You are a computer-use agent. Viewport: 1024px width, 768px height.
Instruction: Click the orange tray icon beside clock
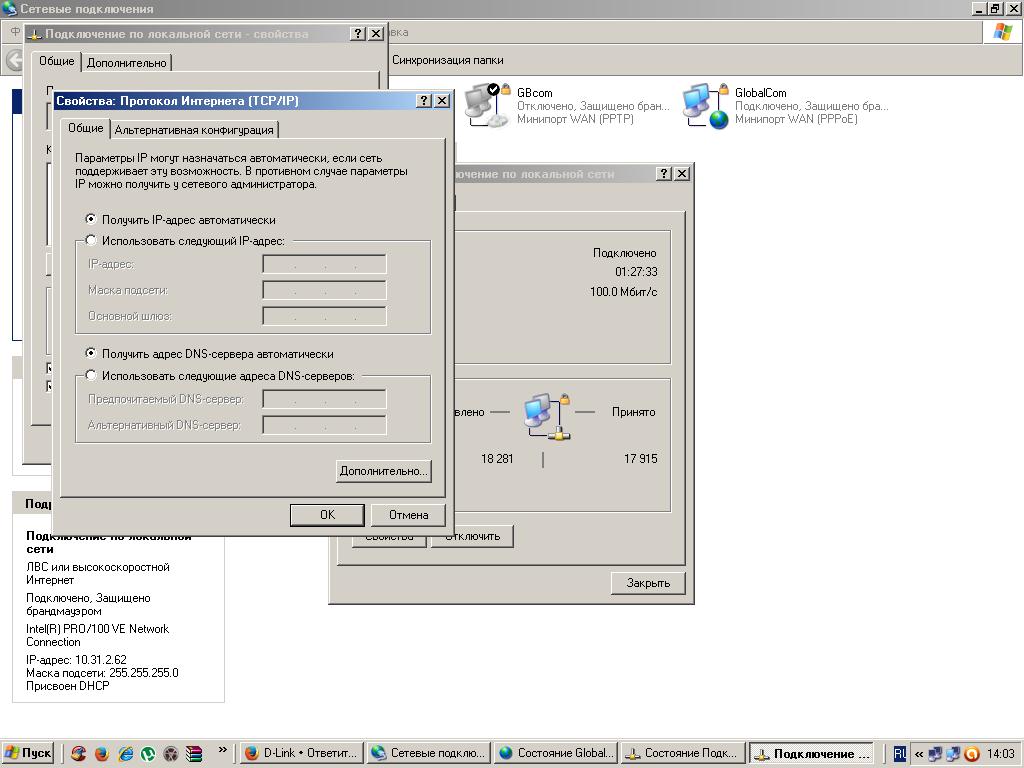pos(971,754)
